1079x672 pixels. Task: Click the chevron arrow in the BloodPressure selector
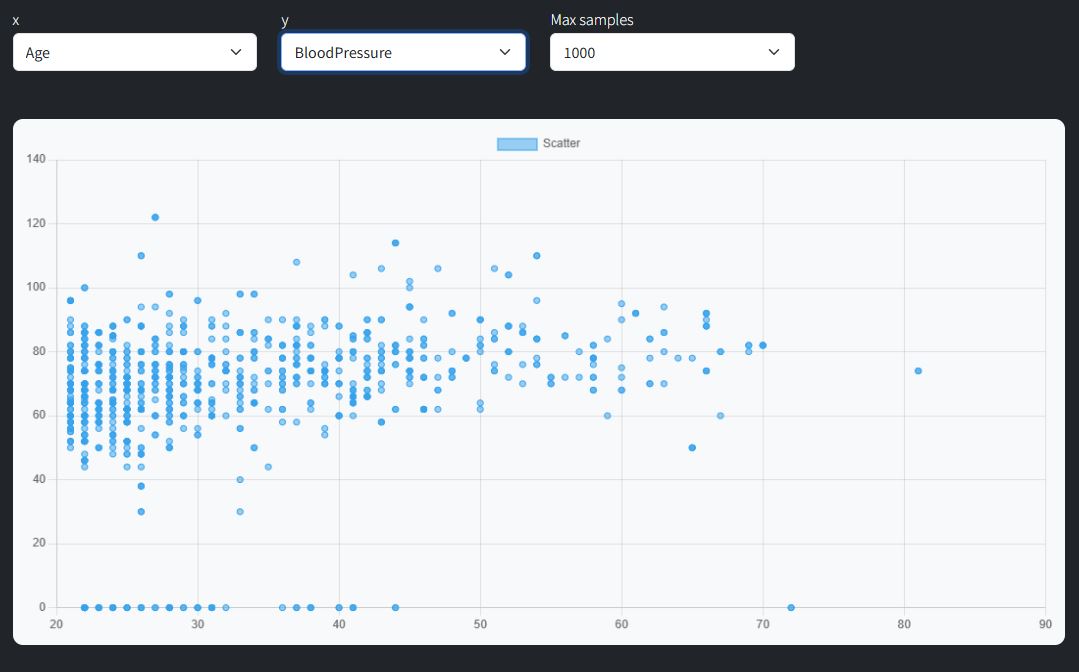(505, 52)
